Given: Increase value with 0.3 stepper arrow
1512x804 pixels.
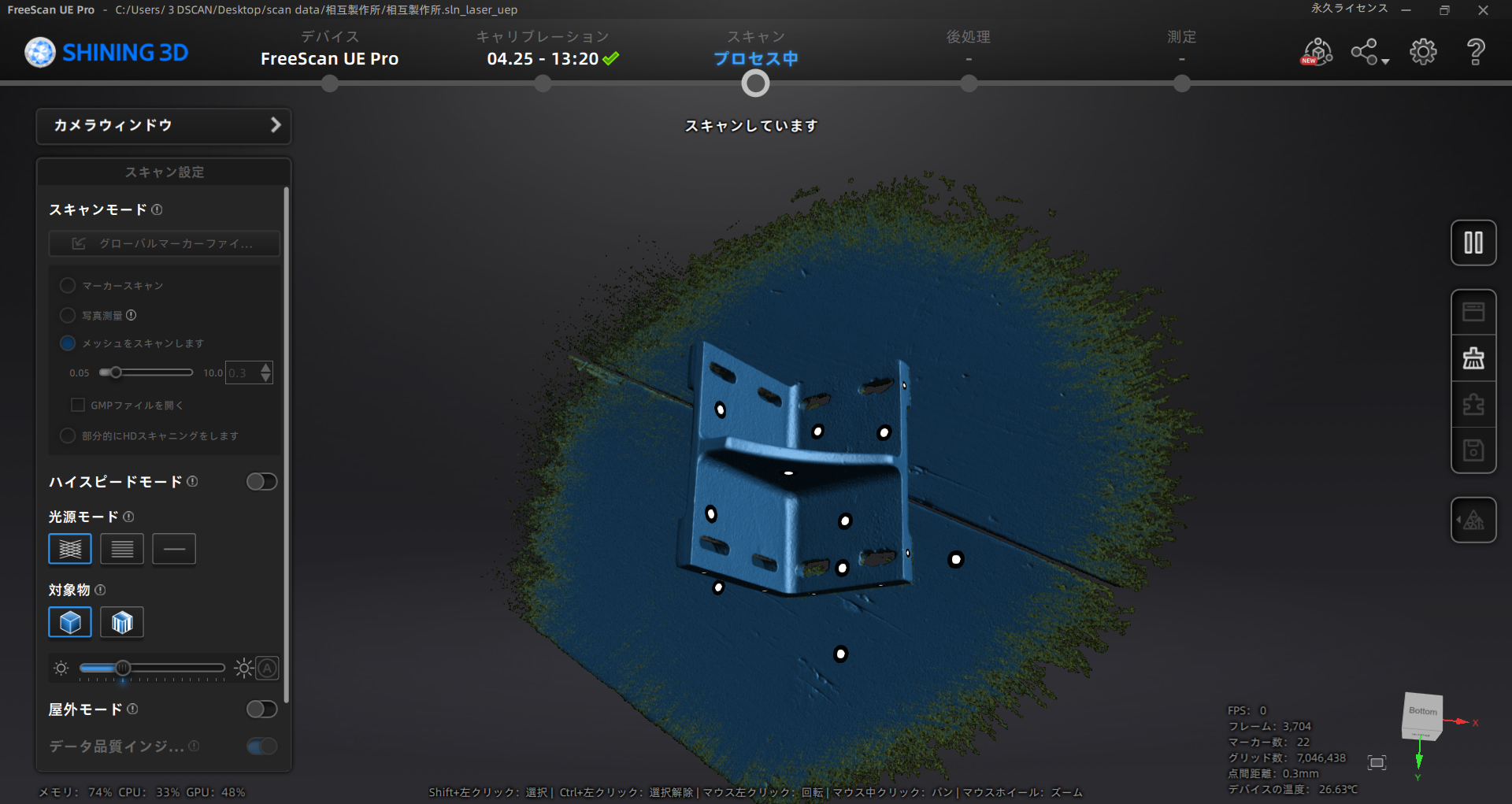Looking at the screenshot, I should [265, 367].
